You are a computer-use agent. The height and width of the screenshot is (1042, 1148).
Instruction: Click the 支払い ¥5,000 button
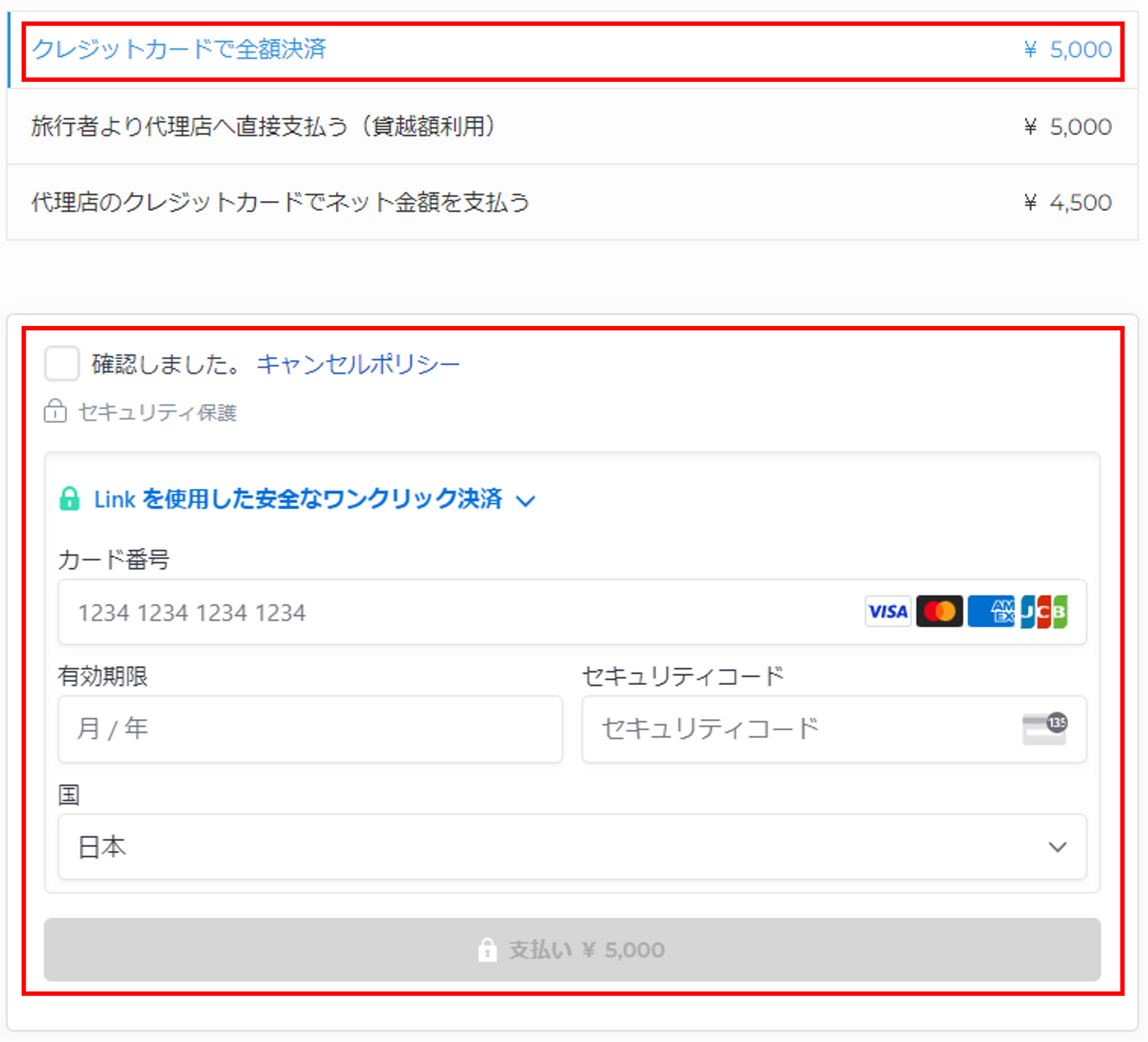tap(572, 949)
